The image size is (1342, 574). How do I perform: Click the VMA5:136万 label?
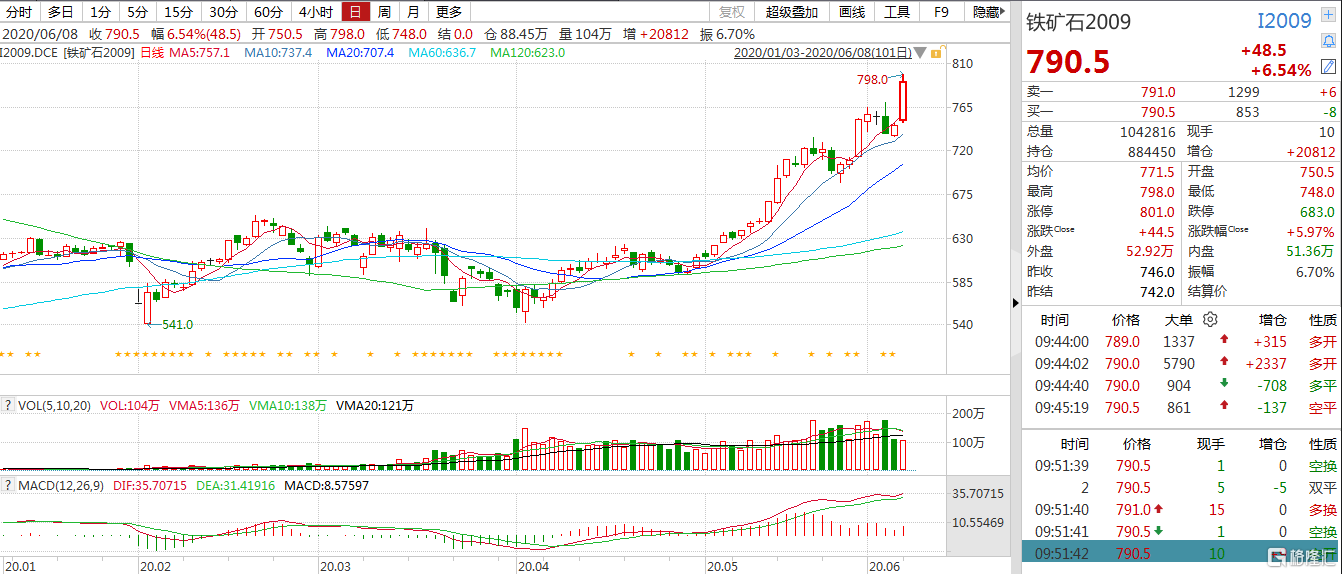204,405
